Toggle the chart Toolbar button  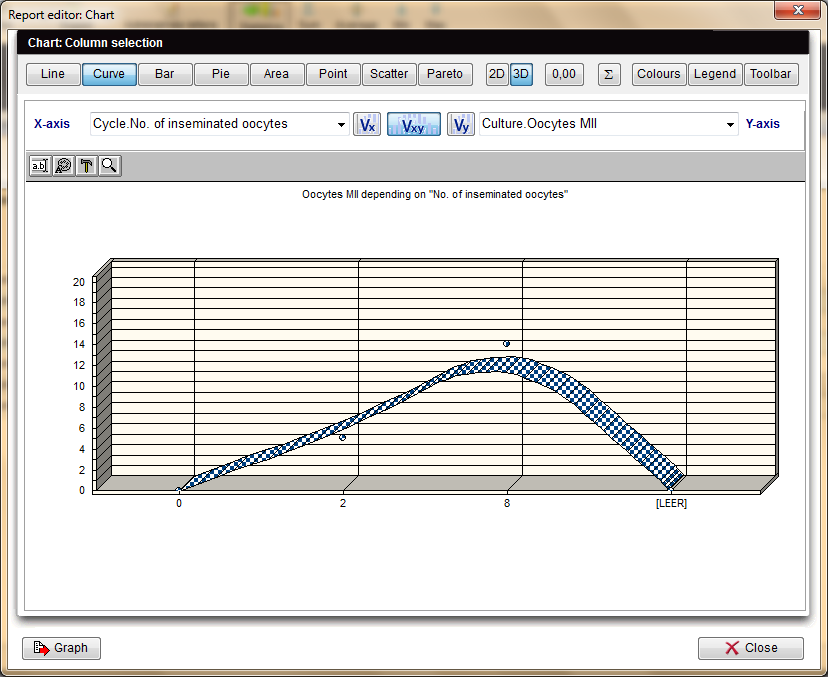[x=771, y=74]
